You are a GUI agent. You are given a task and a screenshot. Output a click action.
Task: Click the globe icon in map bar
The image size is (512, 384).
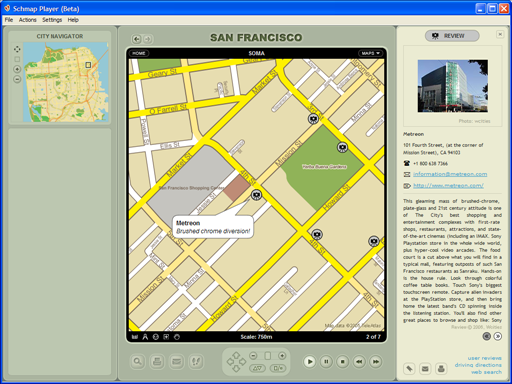pyautogui.click(x=156, y=337)
